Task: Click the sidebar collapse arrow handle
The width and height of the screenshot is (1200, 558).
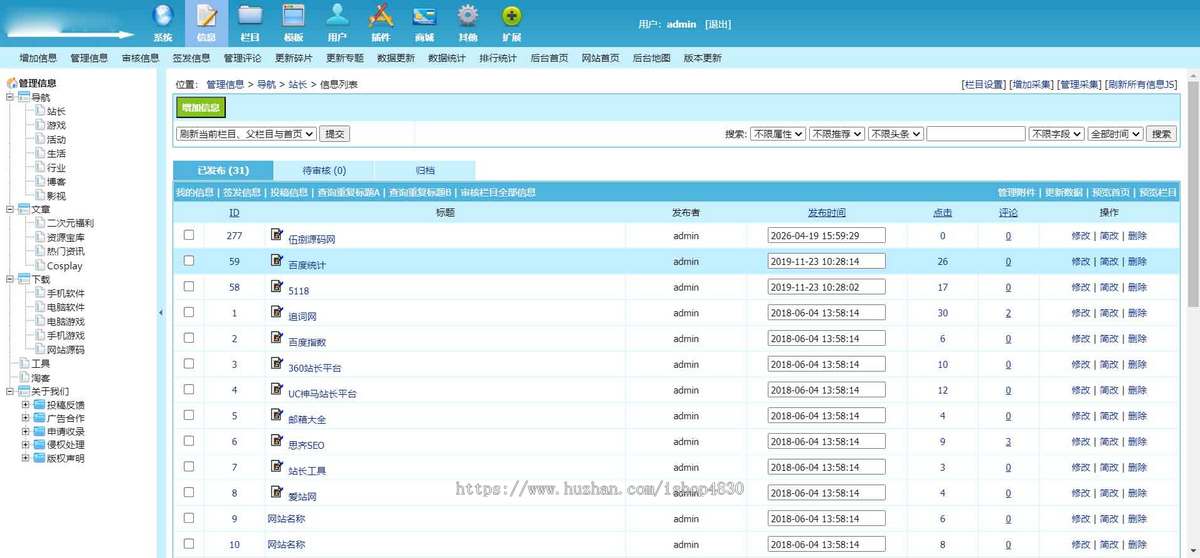Action: tap(161, 313)
